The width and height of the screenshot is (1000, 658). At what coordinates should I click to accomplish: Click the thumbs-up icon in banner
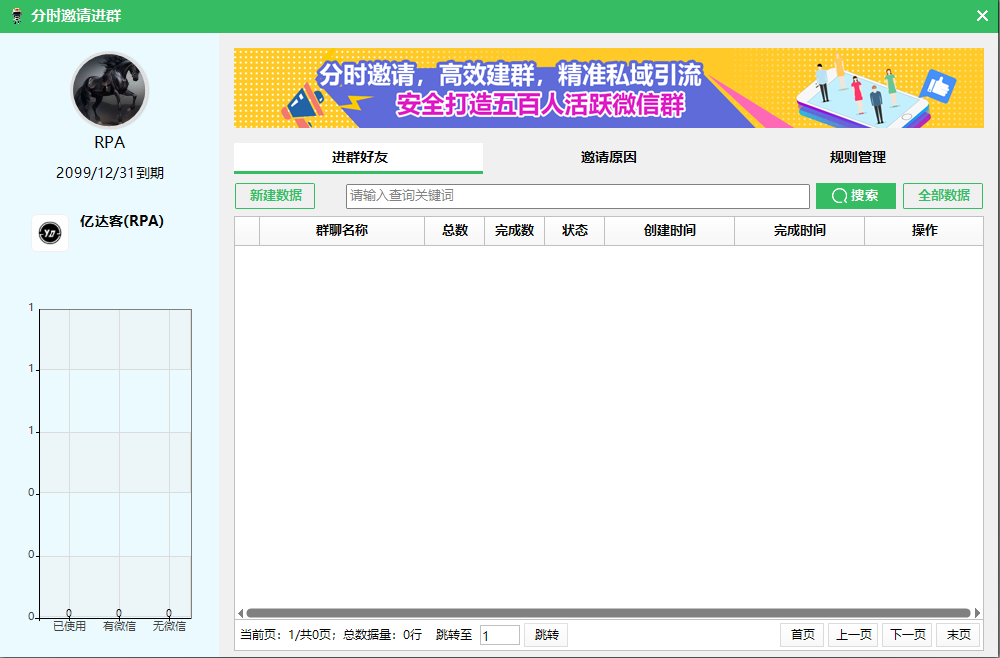click(x=938, y=86)
